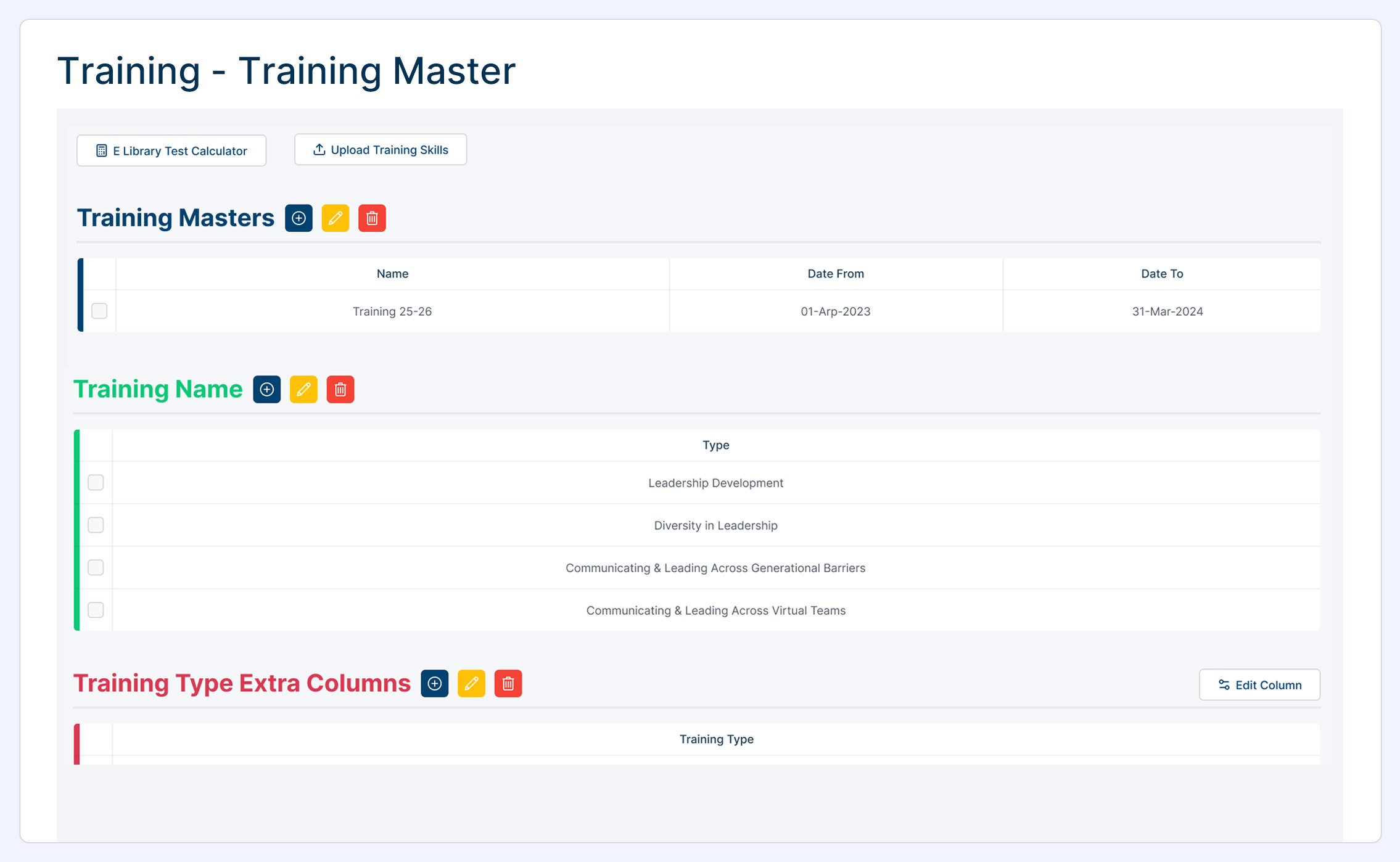Click edit pencil for Training Type Extra Columns
The image size is (1400, 862).
(471, 684)
